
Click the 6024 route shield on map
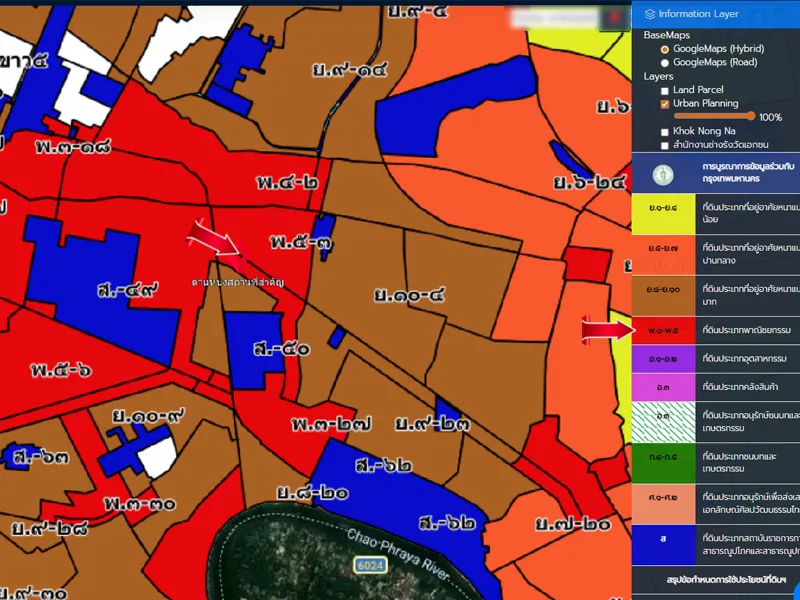point(370,567)
